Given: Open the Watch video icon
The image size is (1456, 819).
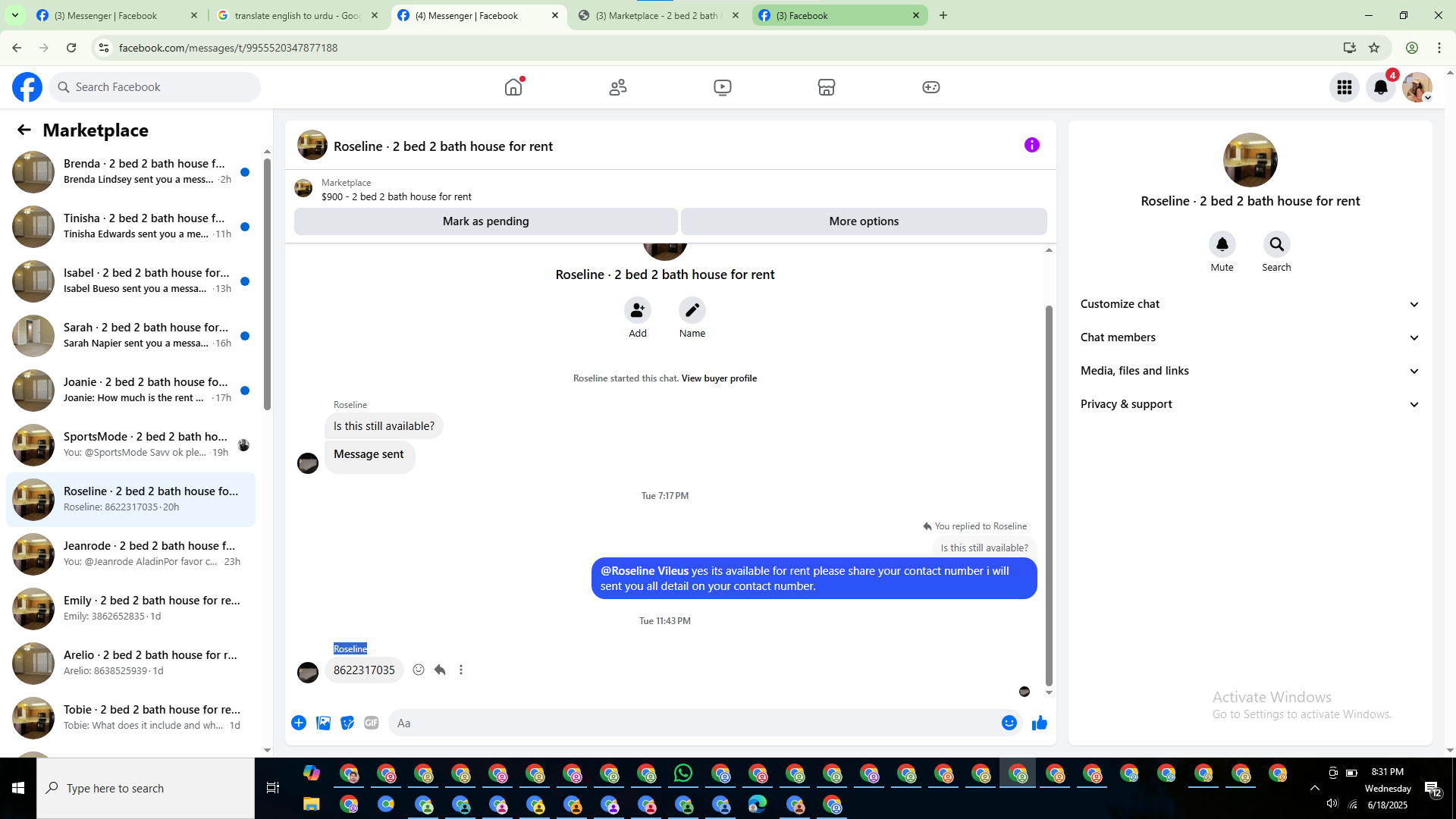Looking at the screenshot, I should pos(723,87).
